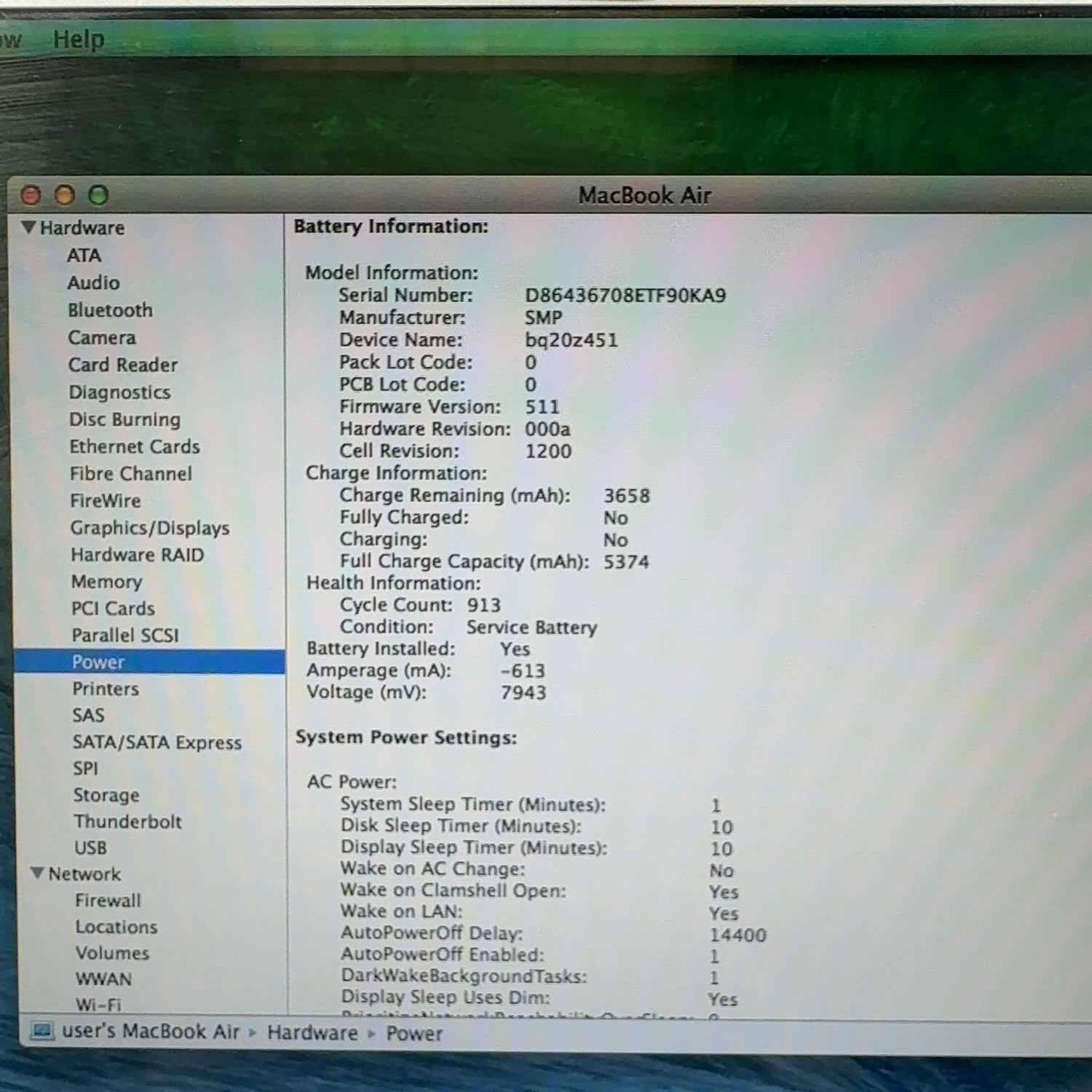
Task: Select Diagnostics in the sidebar
Action: pos(119,392)
